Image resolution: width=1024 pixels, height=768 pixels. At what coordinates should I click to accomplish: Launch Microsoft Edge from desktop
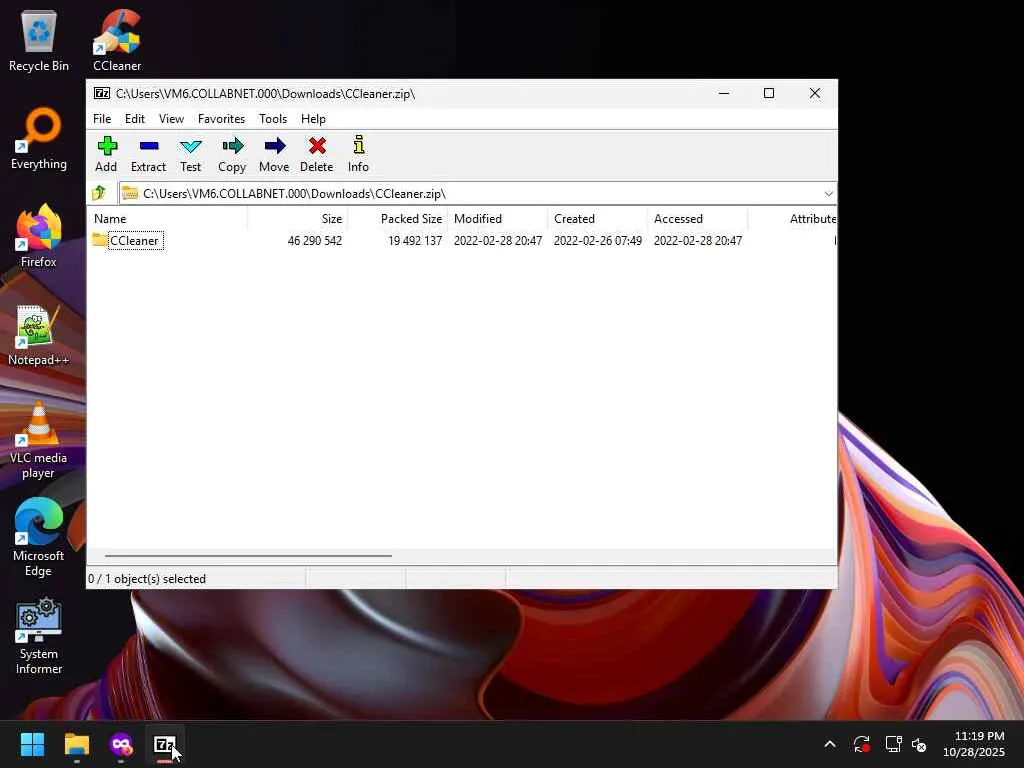tap(39, 537)
